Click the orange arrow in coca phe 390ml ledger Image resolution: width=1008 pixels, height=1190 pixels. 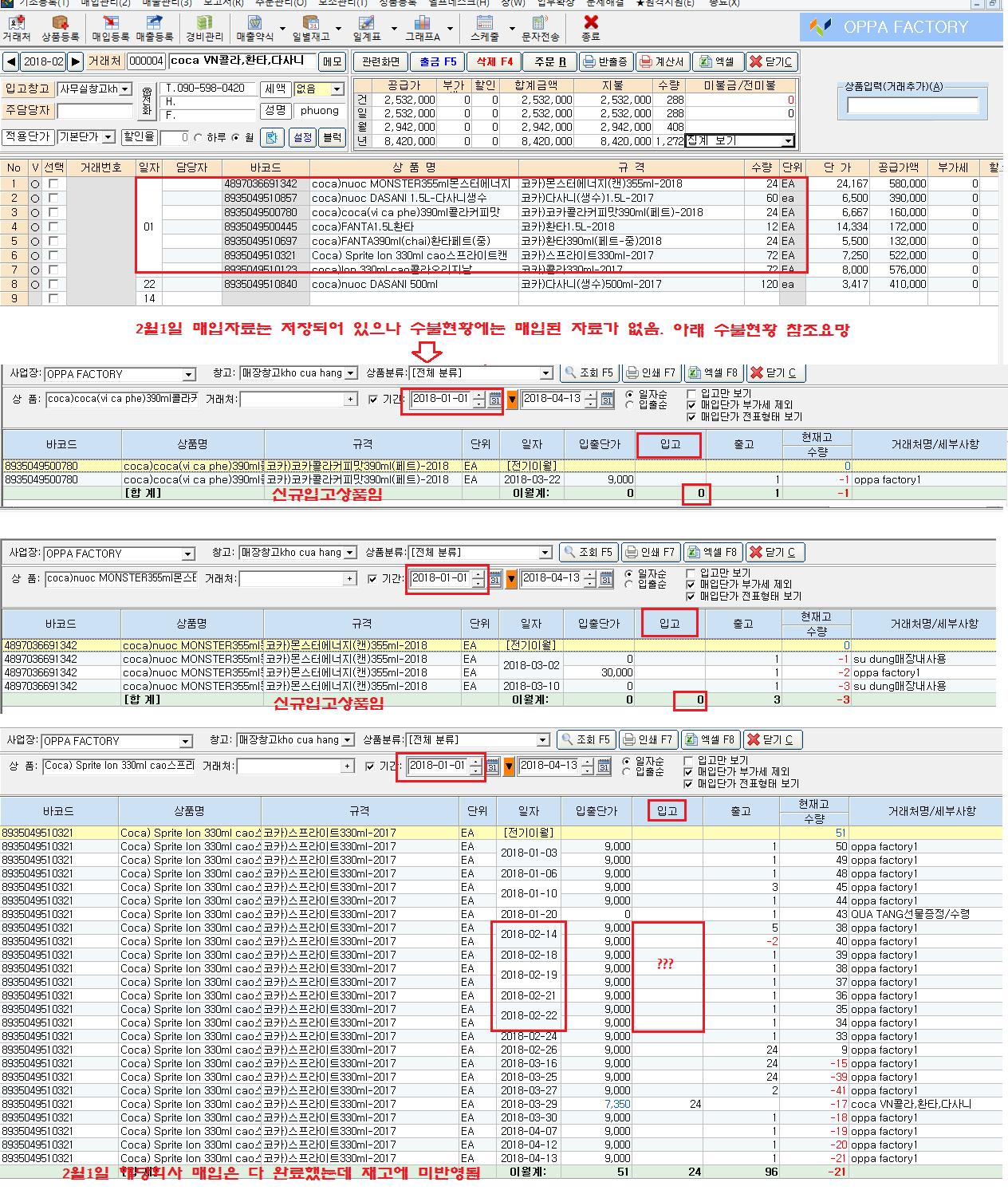[512, 400]
